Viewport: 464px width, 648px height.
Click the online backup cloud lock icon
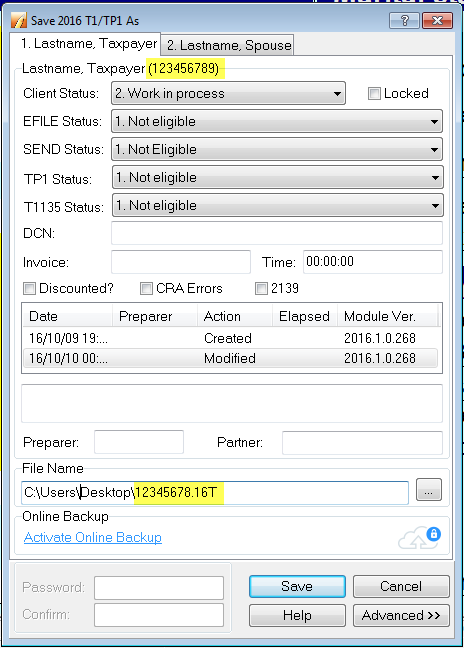[419, 537]
